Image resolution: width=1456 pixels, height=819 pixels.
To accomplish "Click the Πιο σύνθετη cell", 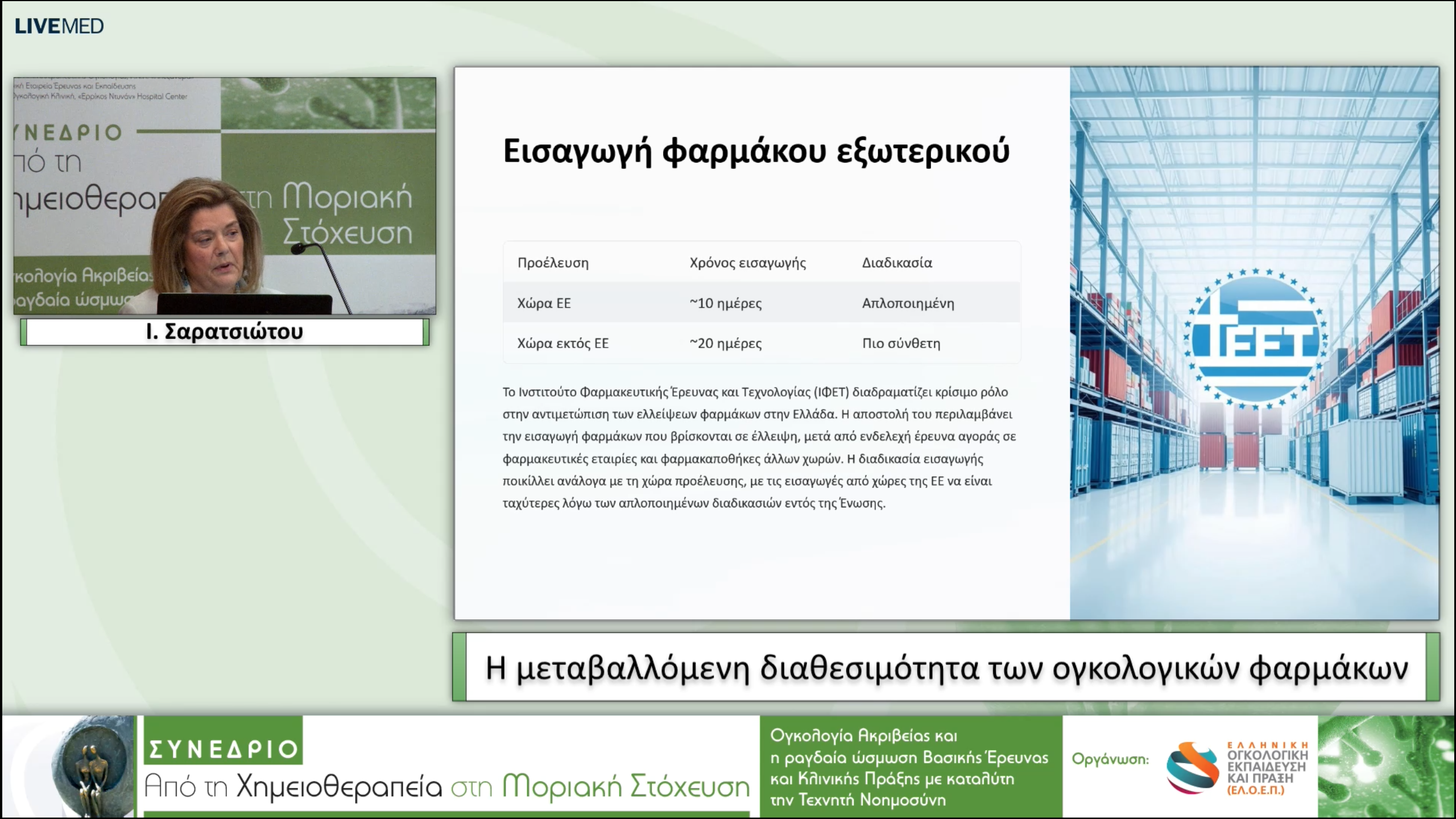I will click(x=901, y=344).
